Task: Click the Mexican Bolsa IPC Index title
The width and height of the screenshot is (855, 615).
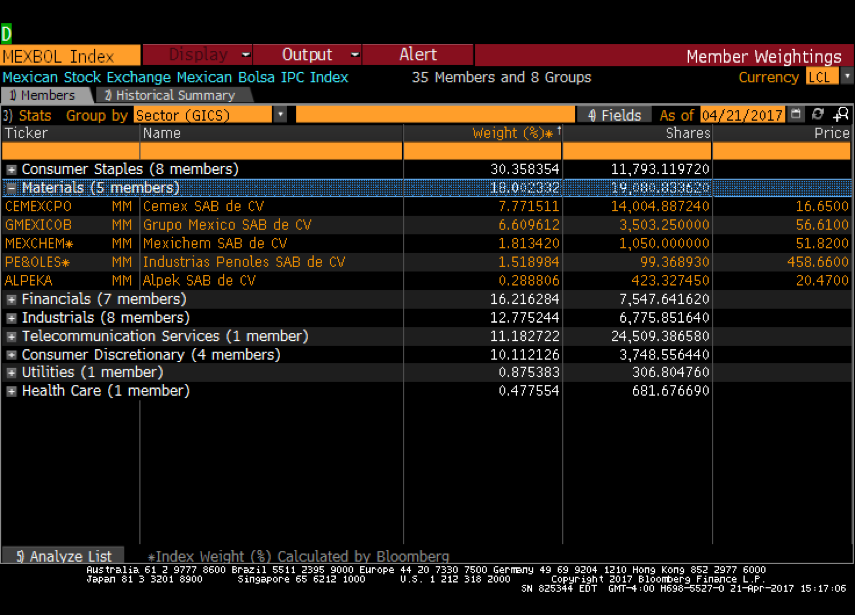Action: tap(175, 77)
